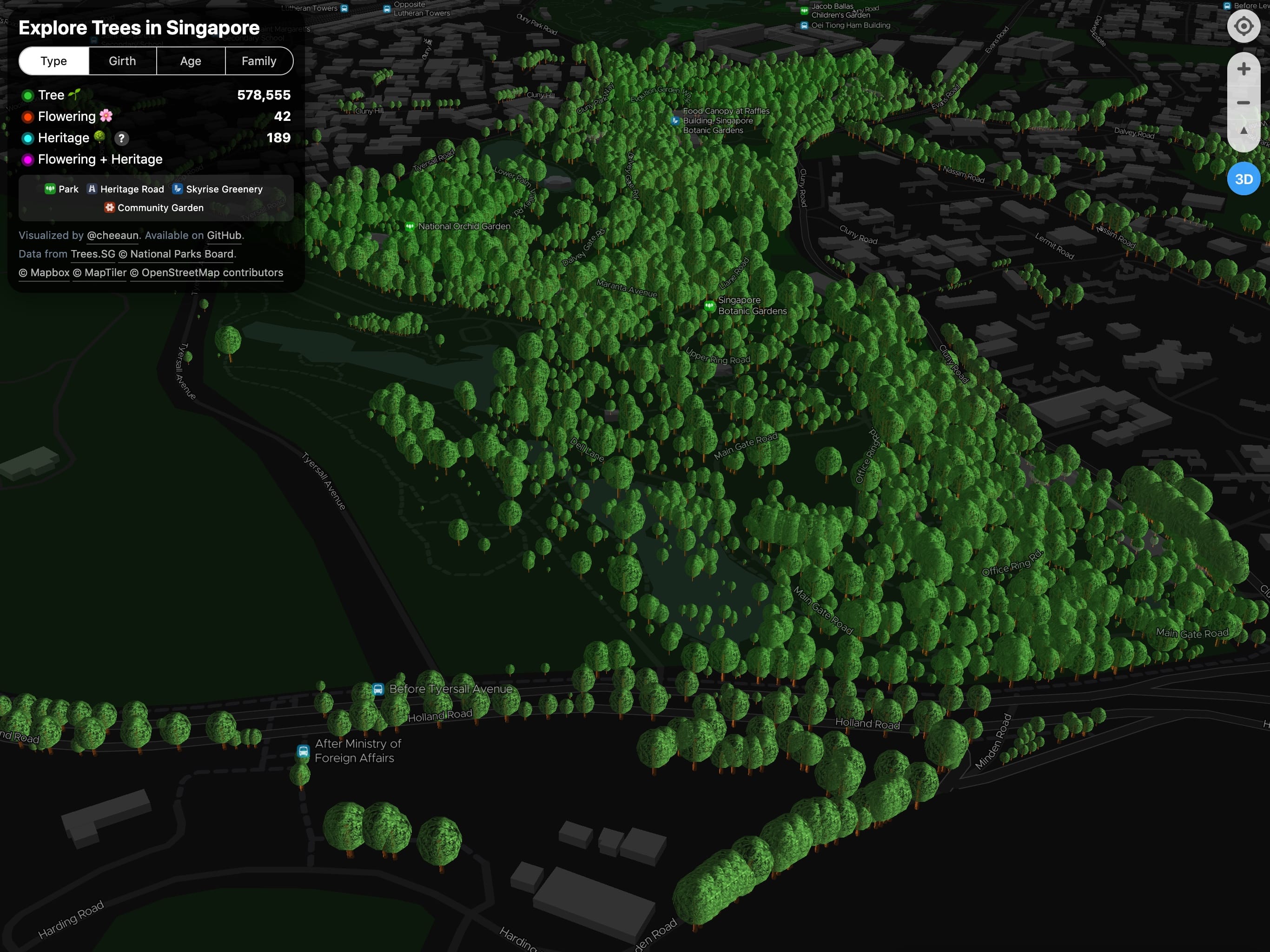Click the locate/center map button
The width and height of the screenshot is (1270, 952).
tap(1243, 28)
